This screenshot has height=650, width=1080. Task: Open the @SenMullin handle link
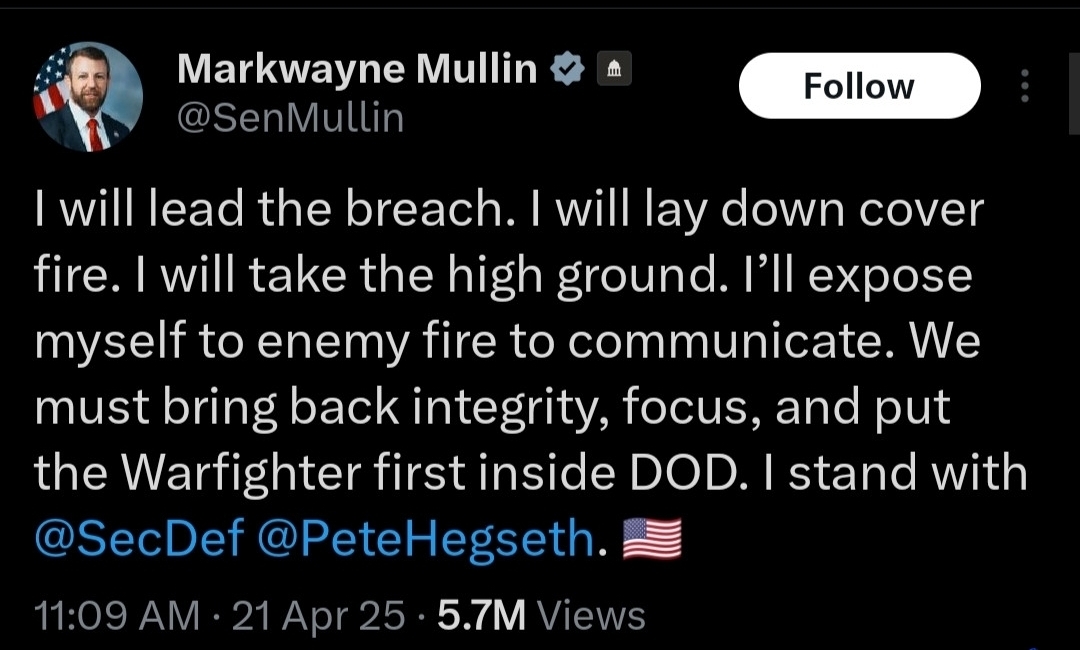[x=290, y=119]
